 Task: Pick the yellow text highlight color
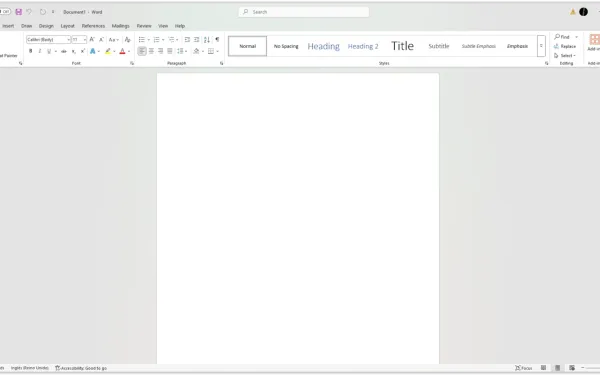(x=108, y=51)
